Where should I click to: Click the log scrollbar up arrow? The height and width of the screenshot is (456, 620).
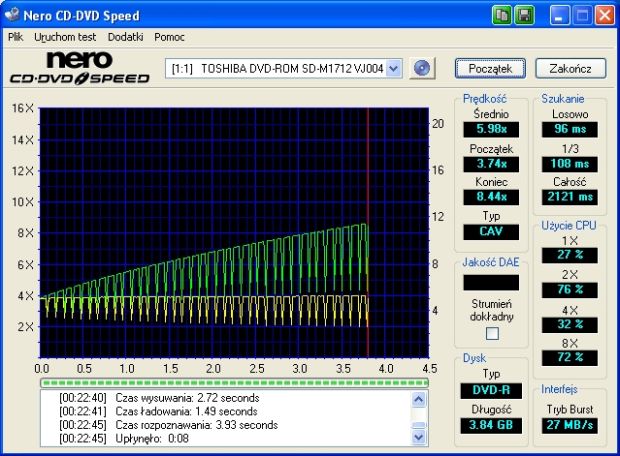[x=419, y=399]
